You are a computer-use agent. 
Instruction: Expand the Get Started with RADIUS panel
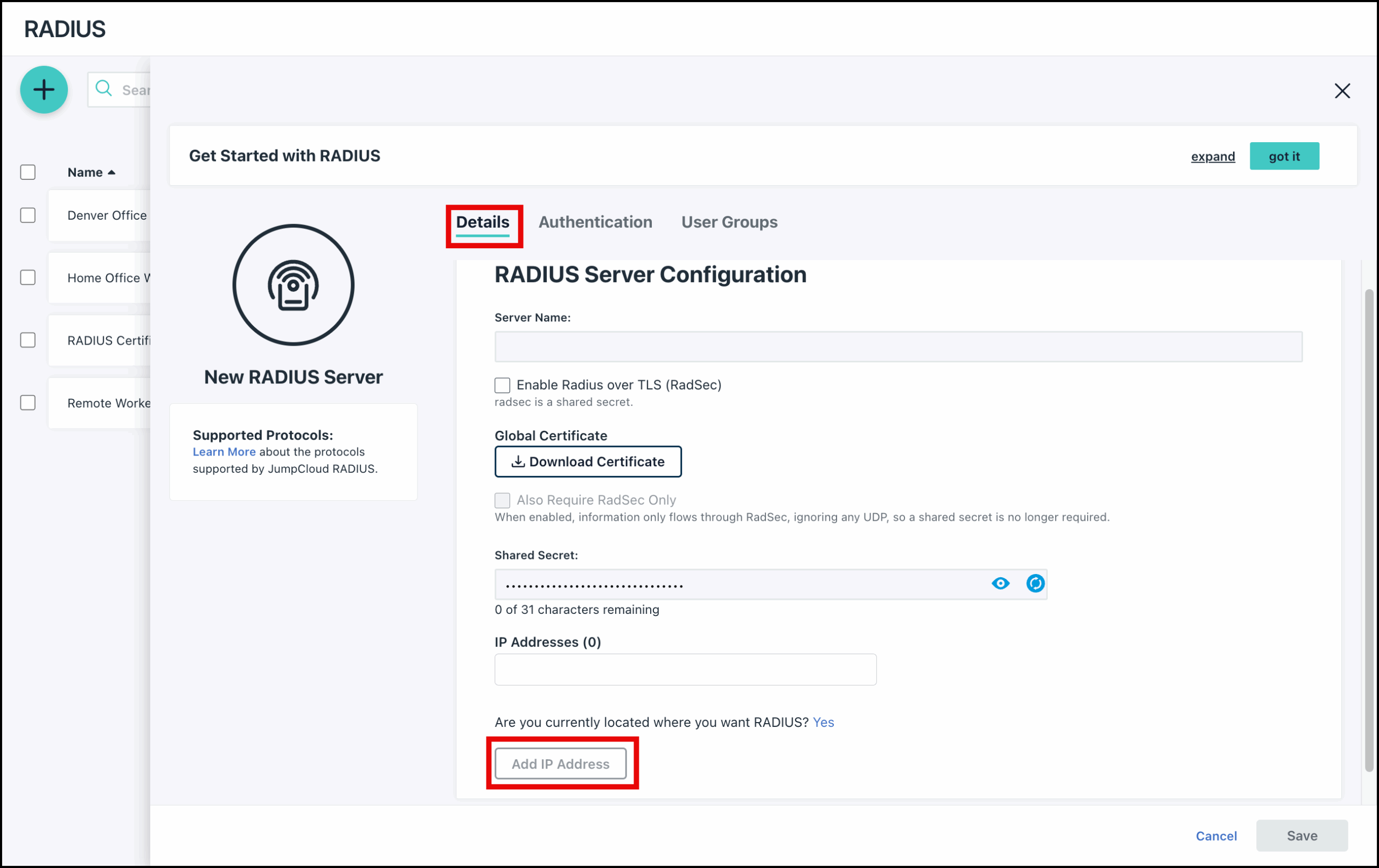[x=1213, y=156]
